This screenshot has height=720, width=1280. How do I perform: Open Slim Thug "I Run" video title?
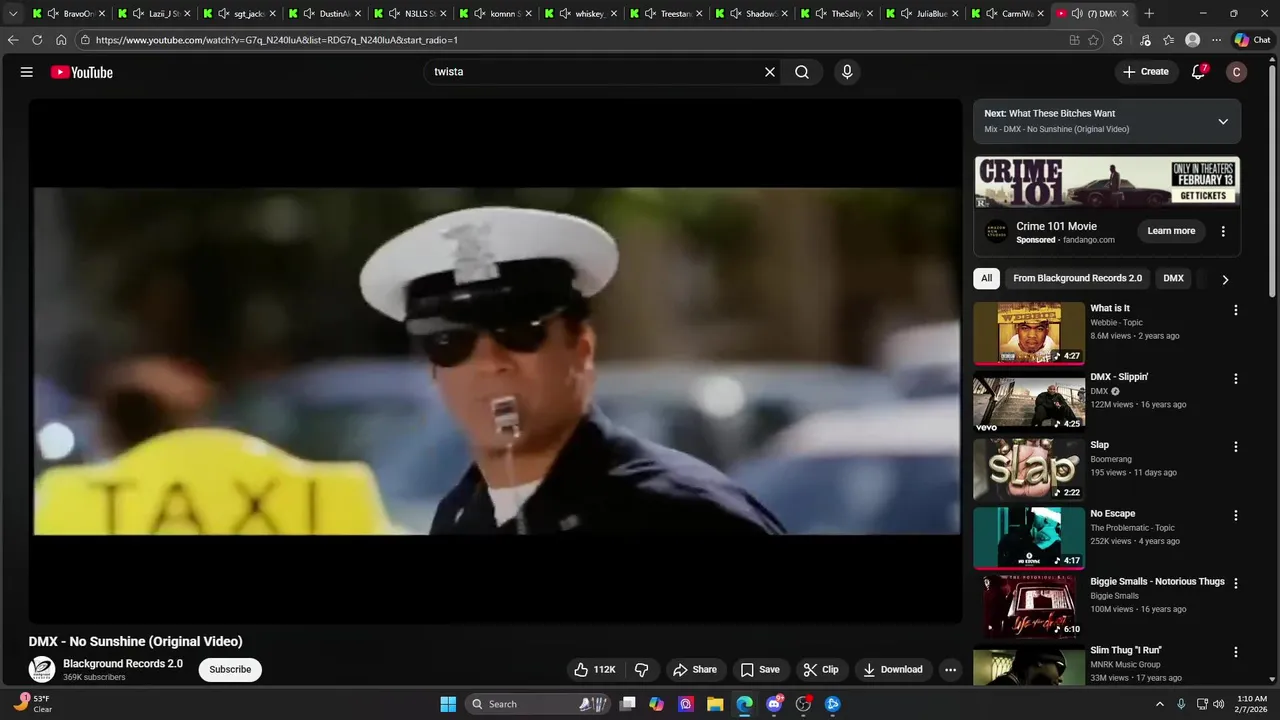(1126, 651)
